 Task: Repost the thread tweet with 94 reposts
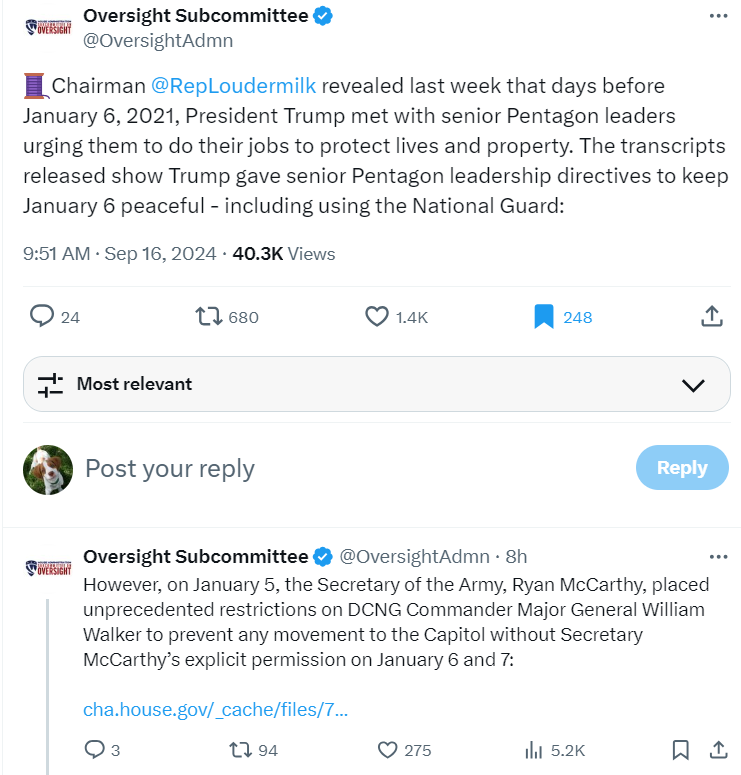[x=241, y=749]
